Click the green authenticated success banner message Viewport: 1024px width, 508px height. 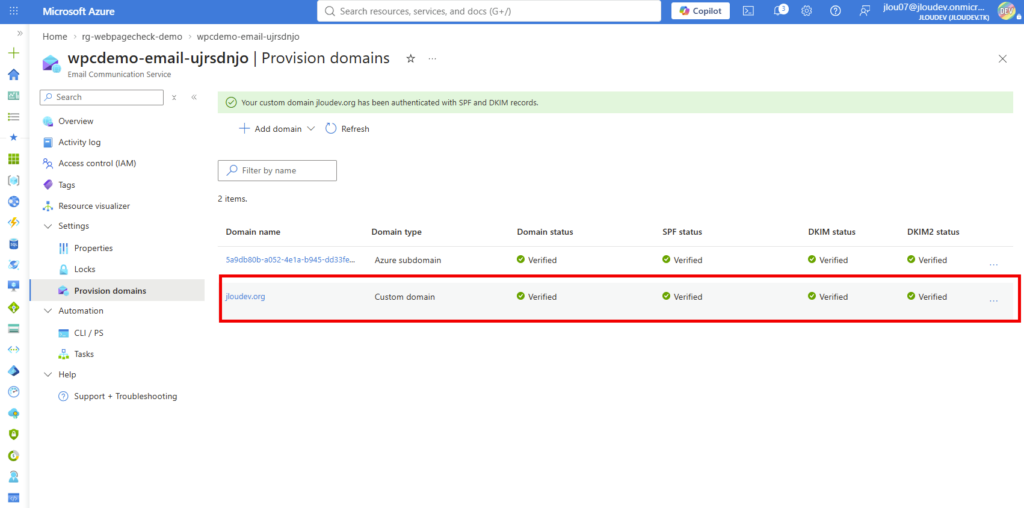[x=615, y=103]
